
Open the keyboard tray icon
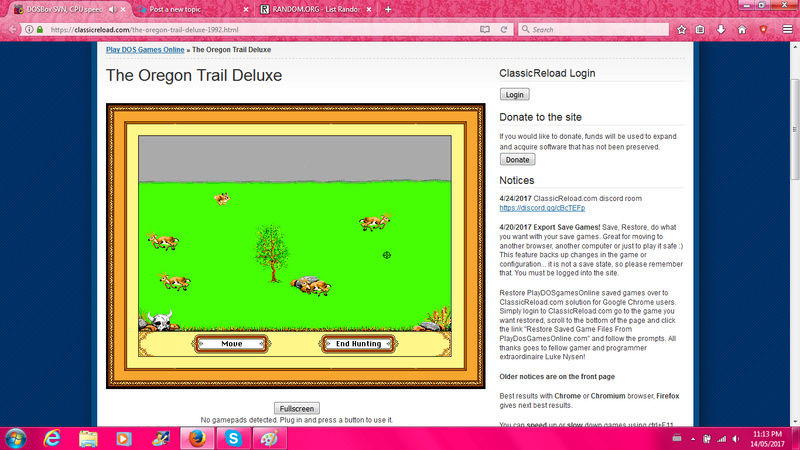pos(677,438)
